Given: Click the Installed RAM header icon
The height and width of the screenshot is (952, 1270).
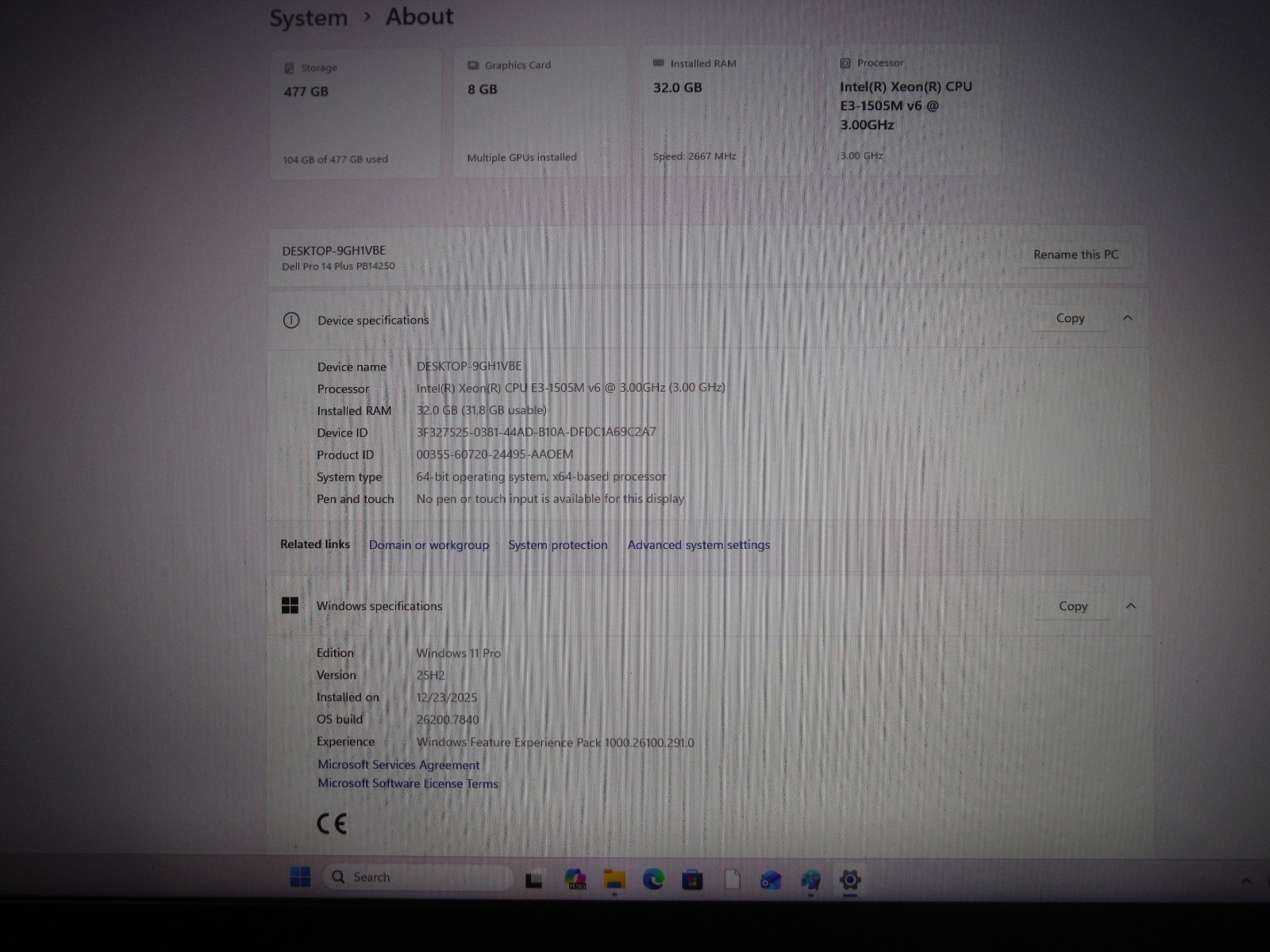Looking at the screenshot, I should [658, 63].
